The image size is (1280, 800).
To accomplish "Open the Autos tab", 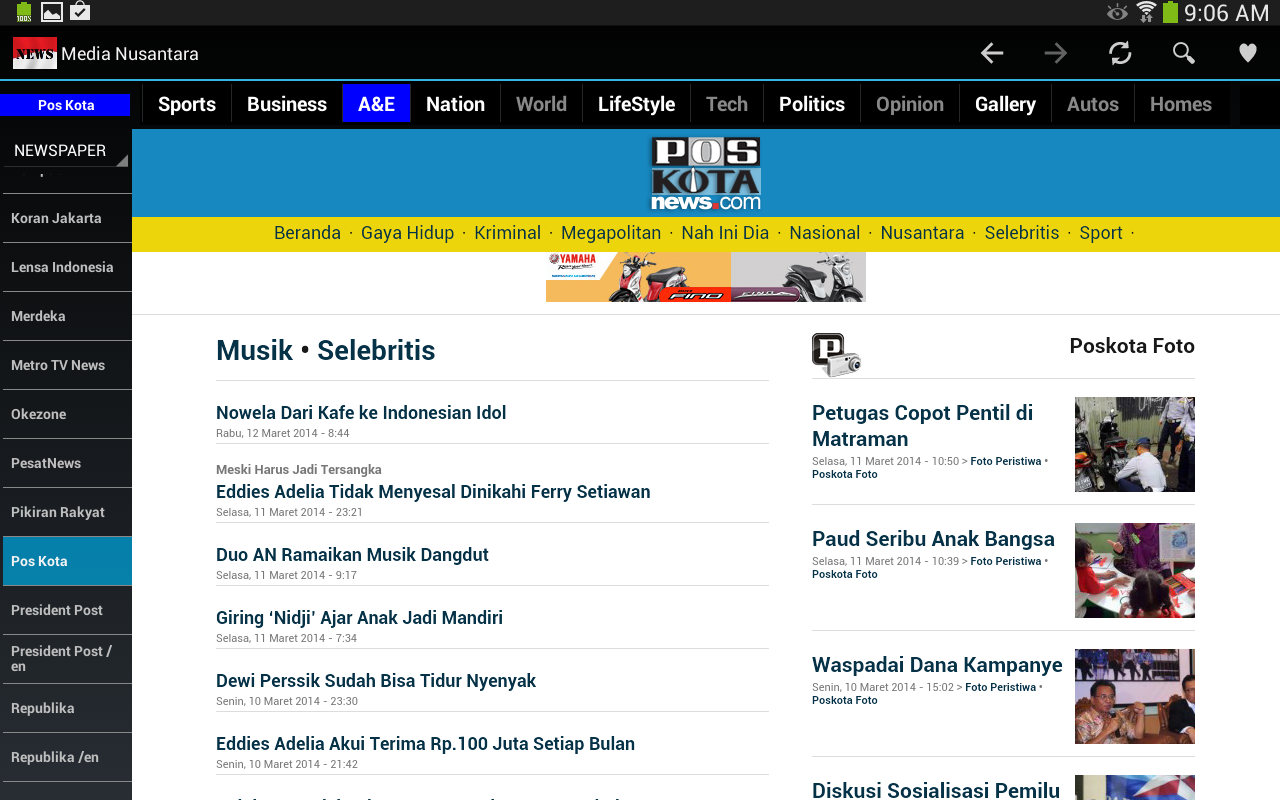I will [x=1093, y=104].
